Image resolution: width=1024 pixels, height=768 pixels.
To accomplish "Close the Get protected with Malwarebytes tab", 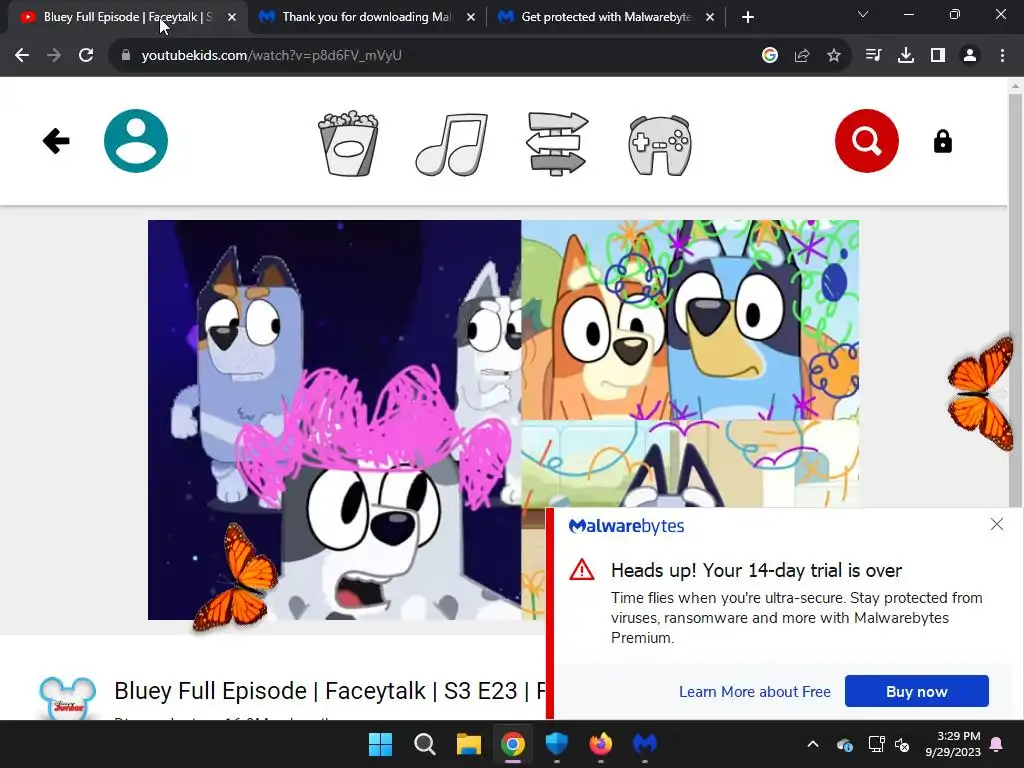I will pos(710,17).
